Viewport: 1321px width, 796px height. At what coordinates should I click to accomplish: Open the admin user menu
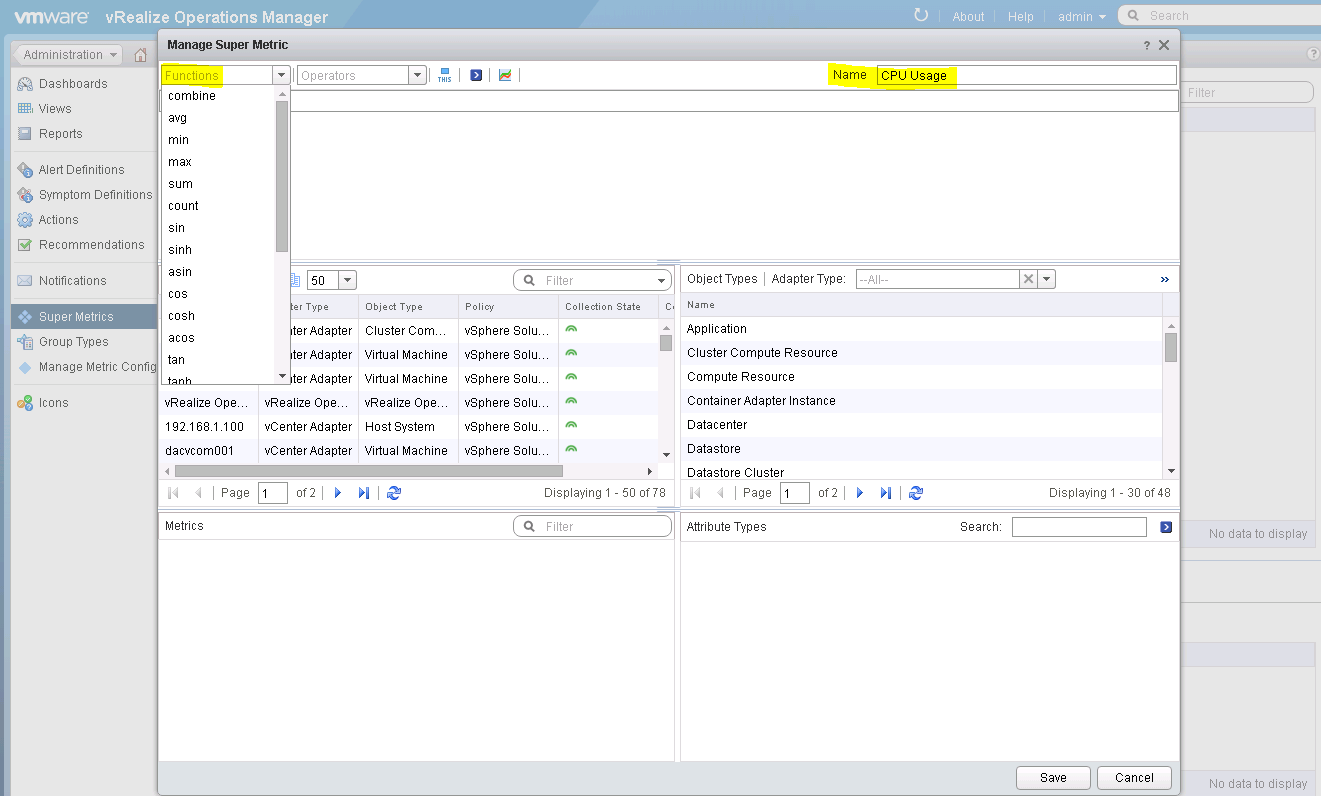coord(1082,16)
